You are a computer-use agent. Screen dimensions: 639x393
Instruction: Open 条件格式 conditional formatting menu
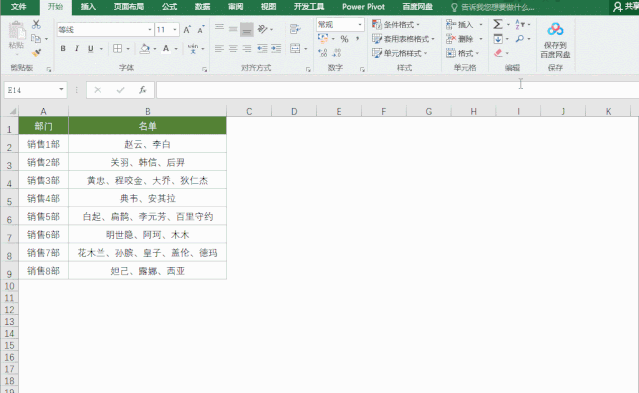(396, 24)
